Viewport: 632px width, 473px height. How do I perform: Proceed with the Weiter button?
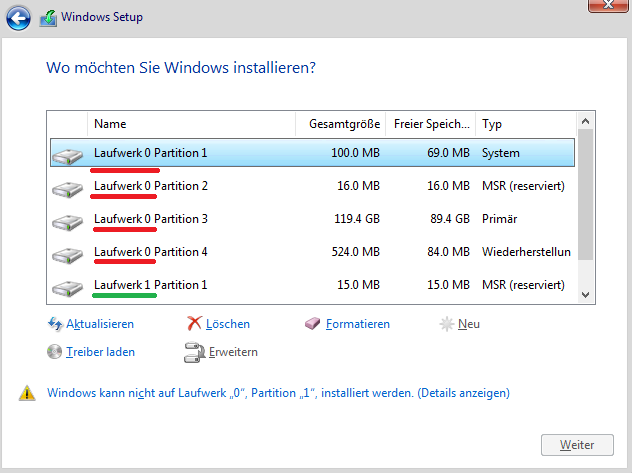[x=577, y=445]
